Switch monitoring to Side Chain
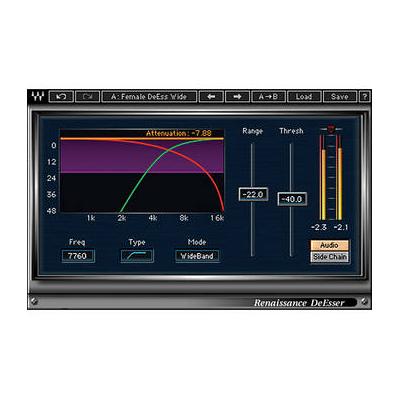Screen dimensions: 400x400 (x=330, y=257)
